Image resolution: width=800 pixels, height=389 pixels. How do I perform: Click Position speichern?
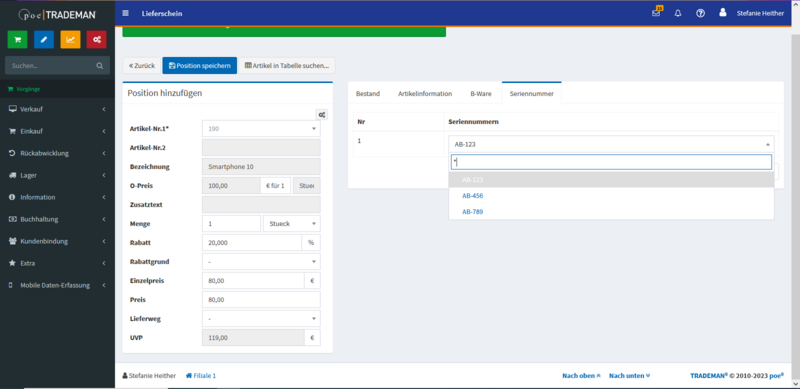tap(199, 65)
